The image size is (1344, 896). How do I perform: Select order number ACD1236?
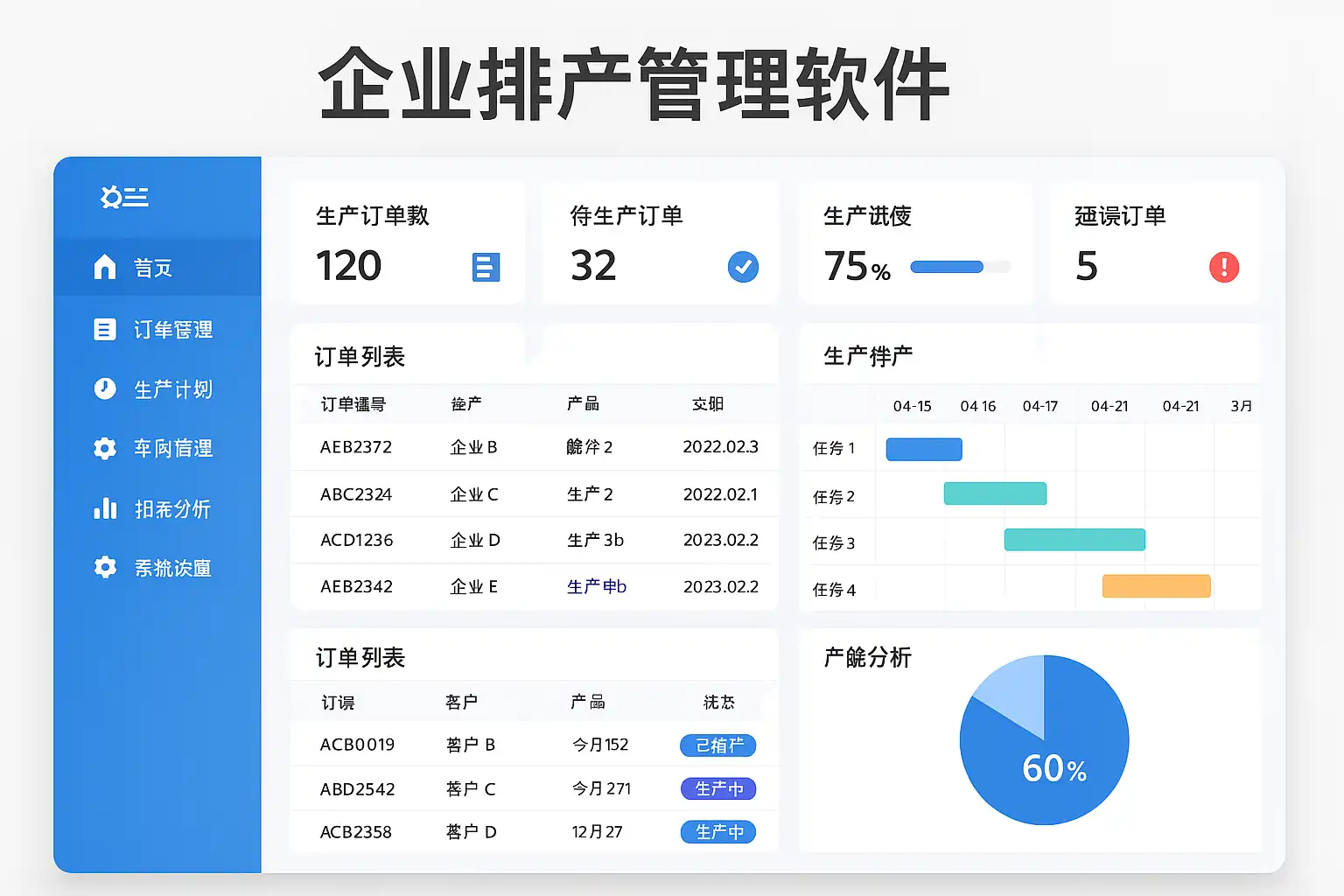356,540
